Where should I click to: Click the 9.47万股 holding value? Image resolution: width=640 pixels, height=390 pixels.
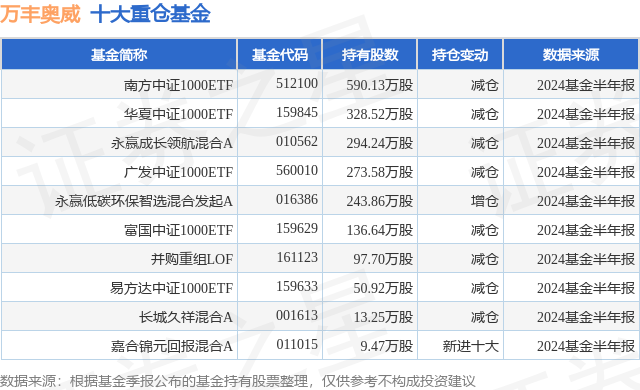click(x=387, y=346)
